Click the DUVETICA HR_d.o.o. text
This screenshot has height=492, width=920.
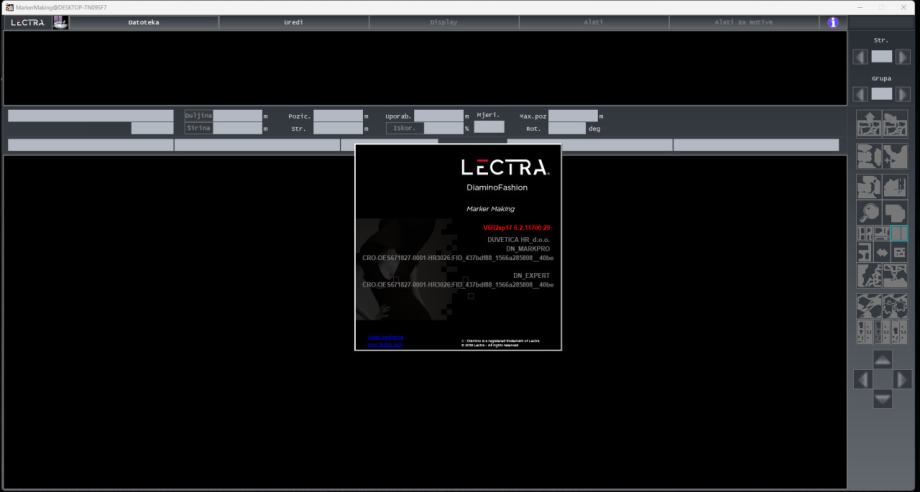(x=518, y=240)
